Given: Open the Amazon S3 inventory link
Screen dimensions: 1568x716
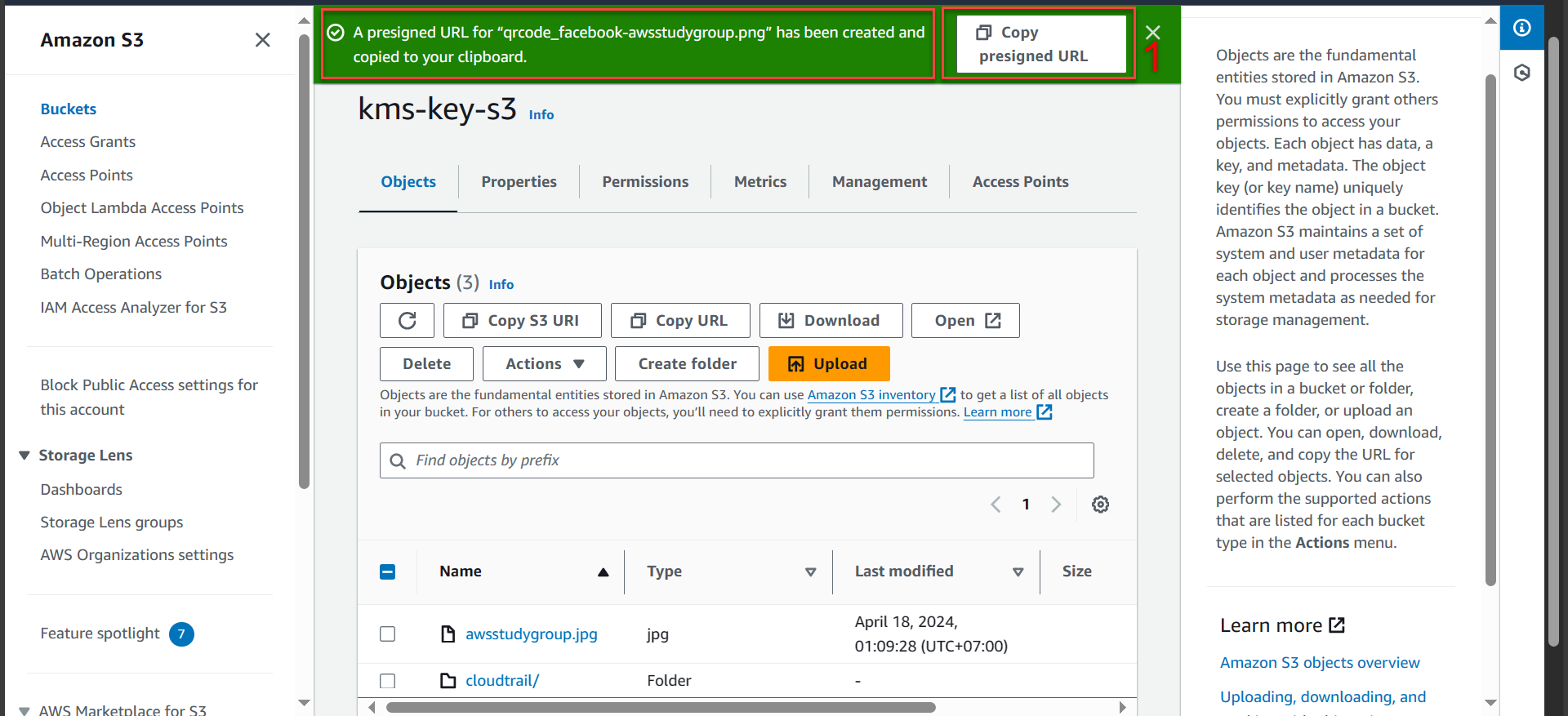Looking at the screenshot, I should point(881,395).
